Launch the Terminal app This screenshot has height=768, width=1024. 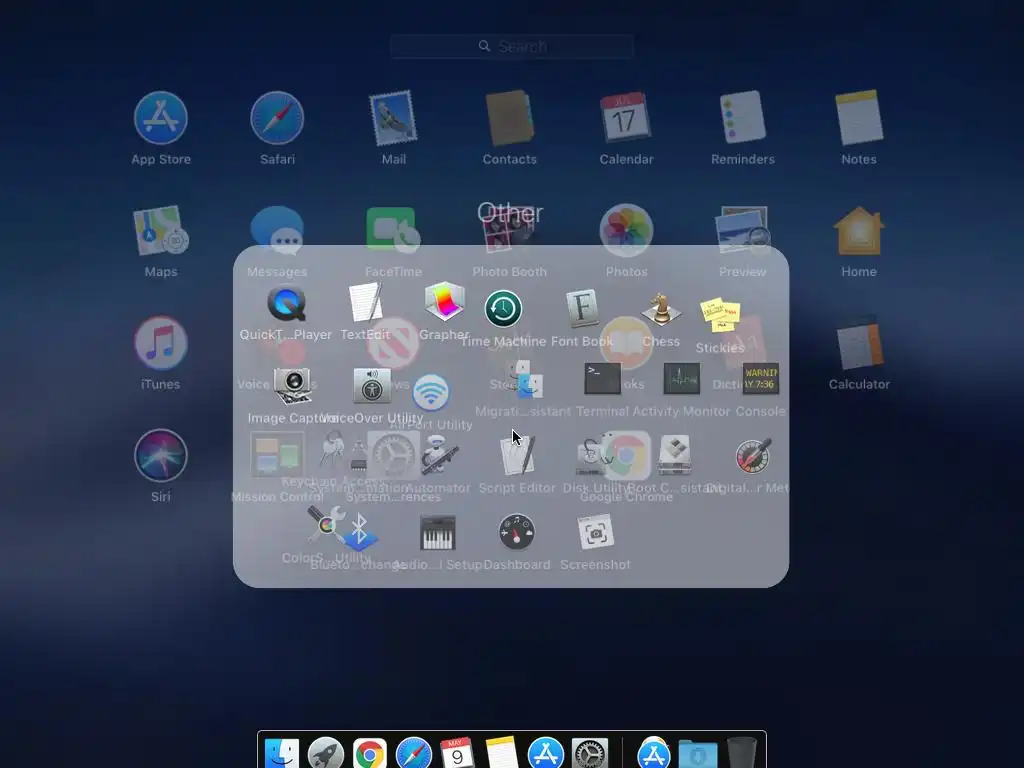[602, 379]
